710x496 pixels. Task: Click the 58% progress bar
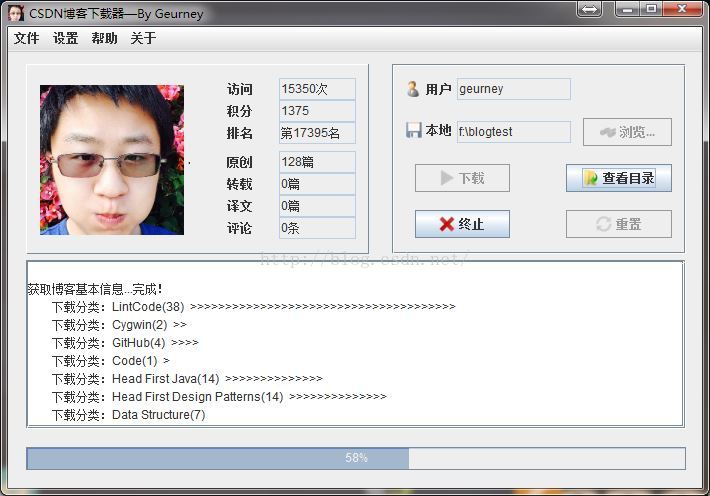point(356,458)
